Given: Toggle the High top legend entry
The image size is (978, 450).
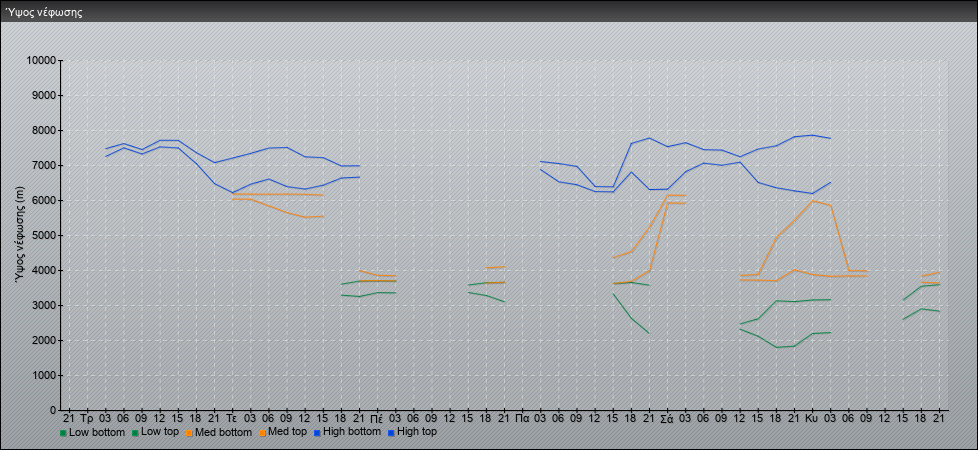Looking at the screenshot, I should click(x=412, y=432).
